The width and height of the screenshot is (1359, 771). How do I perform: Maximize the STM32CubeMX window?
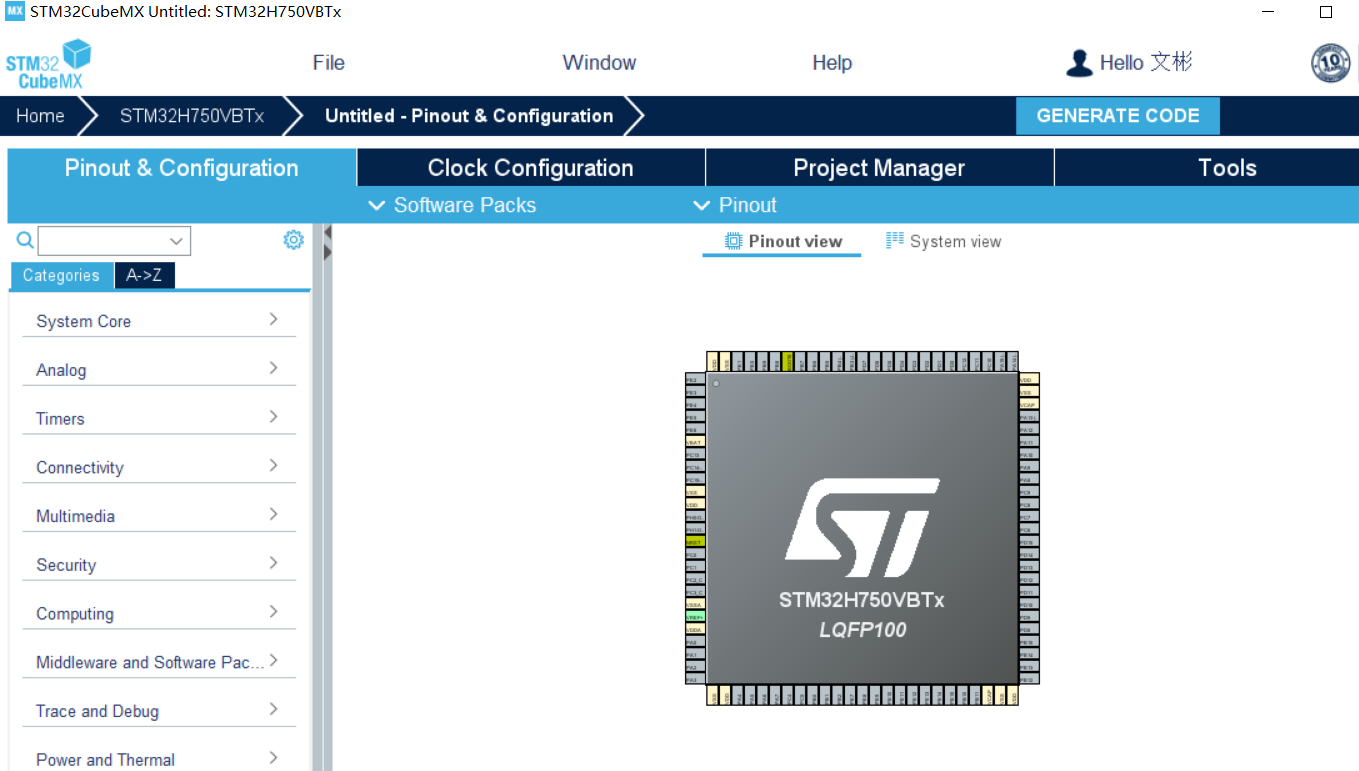[x=1326, y=12]
